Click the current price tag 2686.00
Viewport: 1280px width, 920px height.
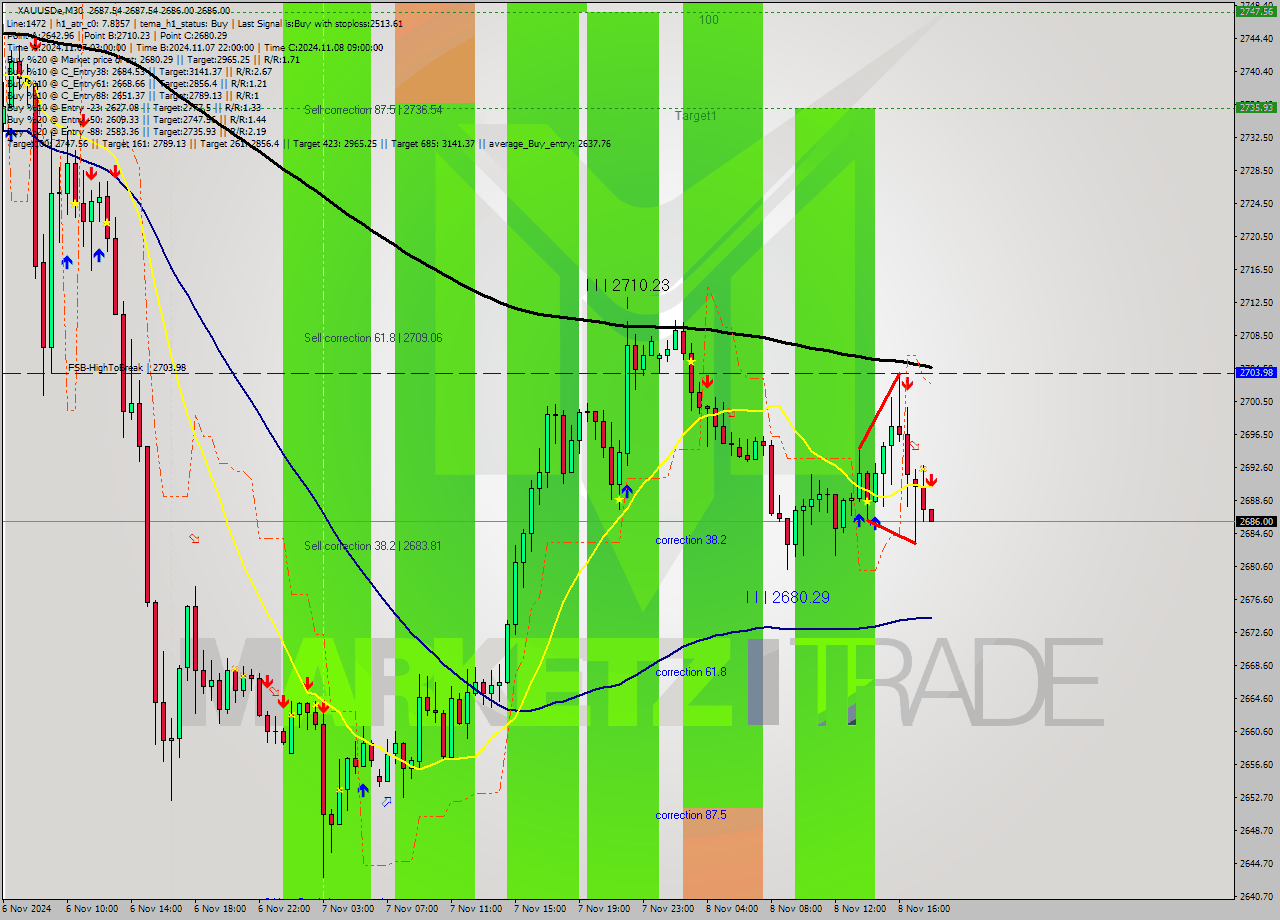(1256, 521)
